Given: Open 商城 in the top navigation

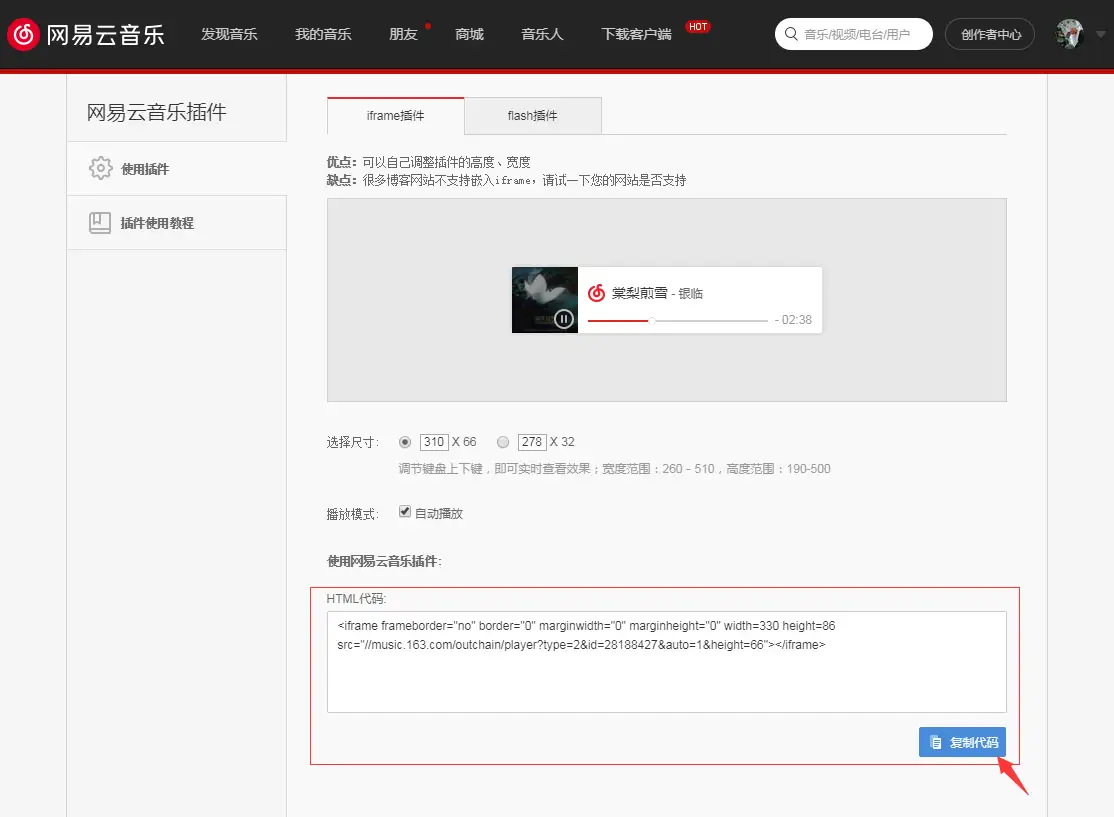Looking at the screenshot, I should (470, 34).
